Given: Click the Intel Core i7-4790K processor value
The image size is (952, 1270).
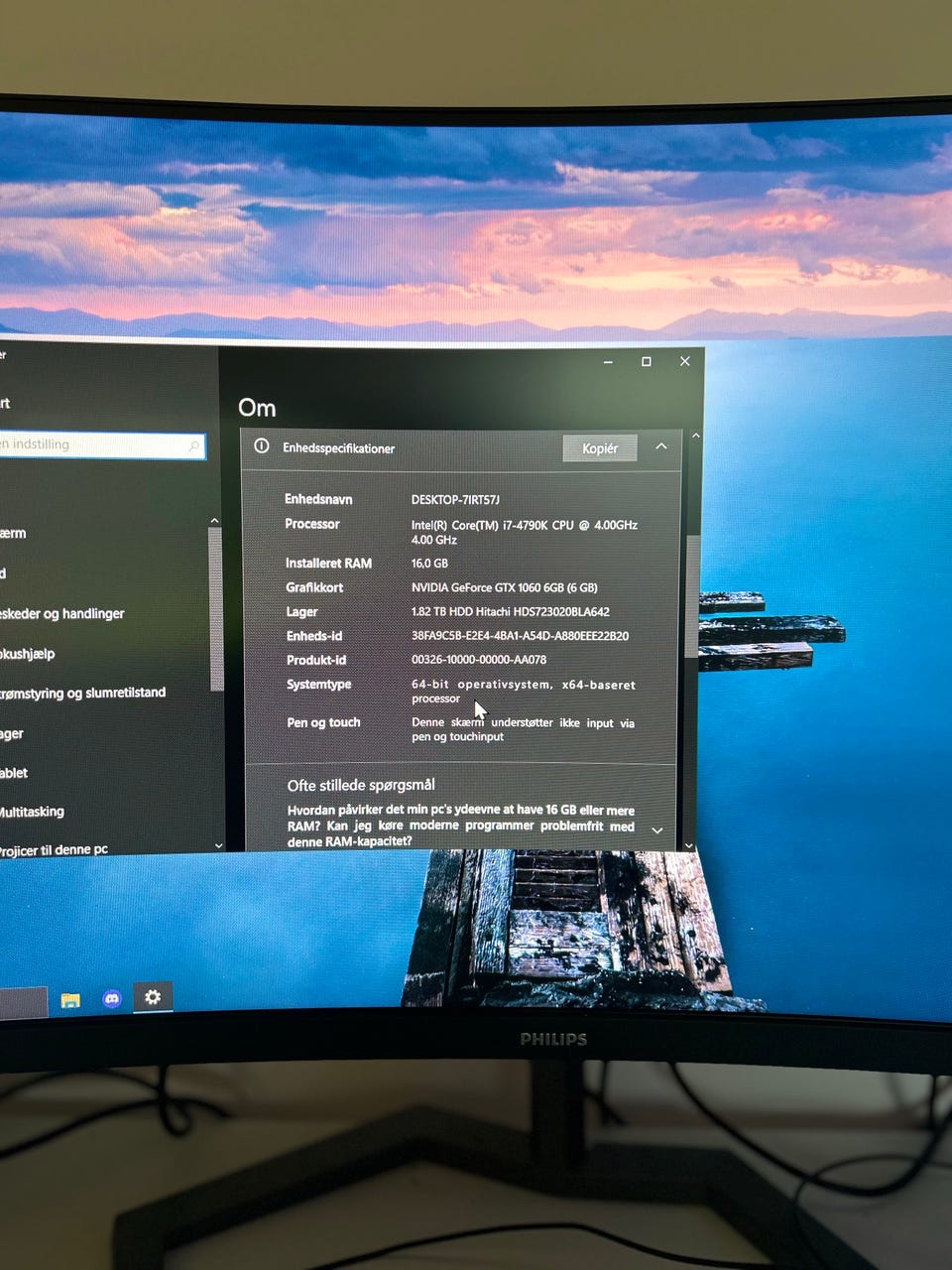Looking at the screenshot, I should tap(524, 532).
